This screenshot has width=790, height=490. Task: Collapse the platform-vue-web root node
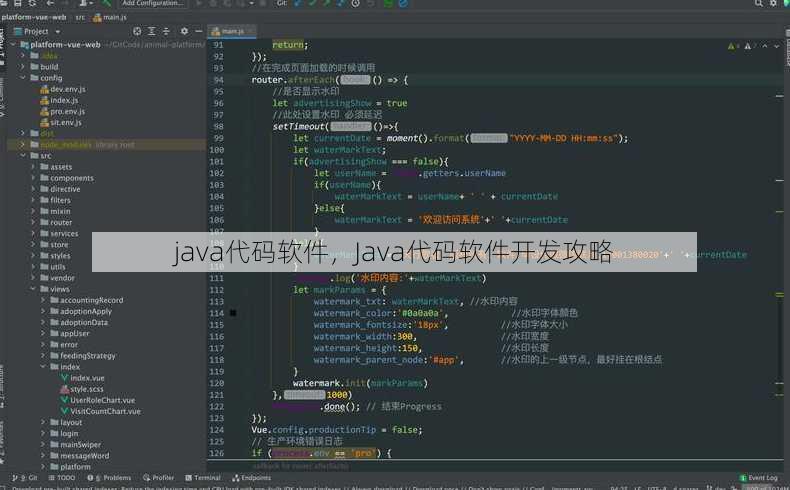pos(13,44)
